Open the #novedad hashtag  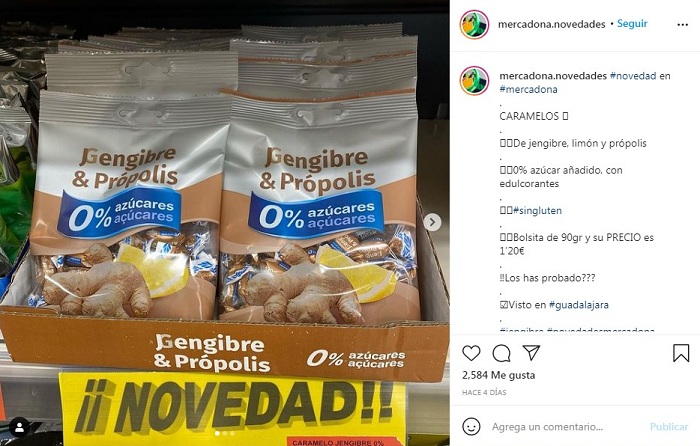pyautogui.click(x=633, y=76)
